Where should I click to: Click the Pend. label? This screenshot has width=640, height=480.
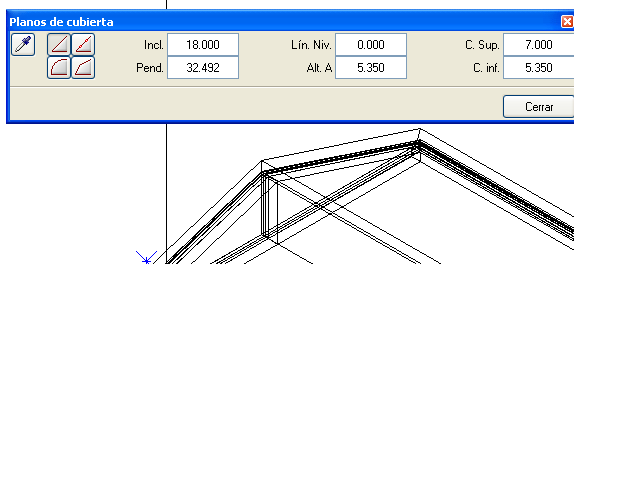[x=150, y=68]
